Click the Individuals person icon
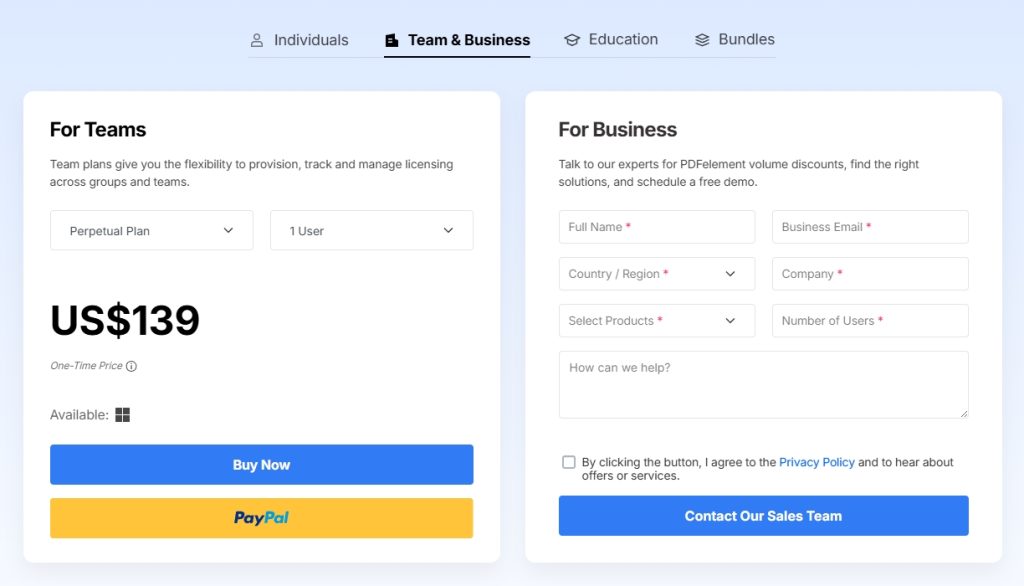 tap(257, 41)
